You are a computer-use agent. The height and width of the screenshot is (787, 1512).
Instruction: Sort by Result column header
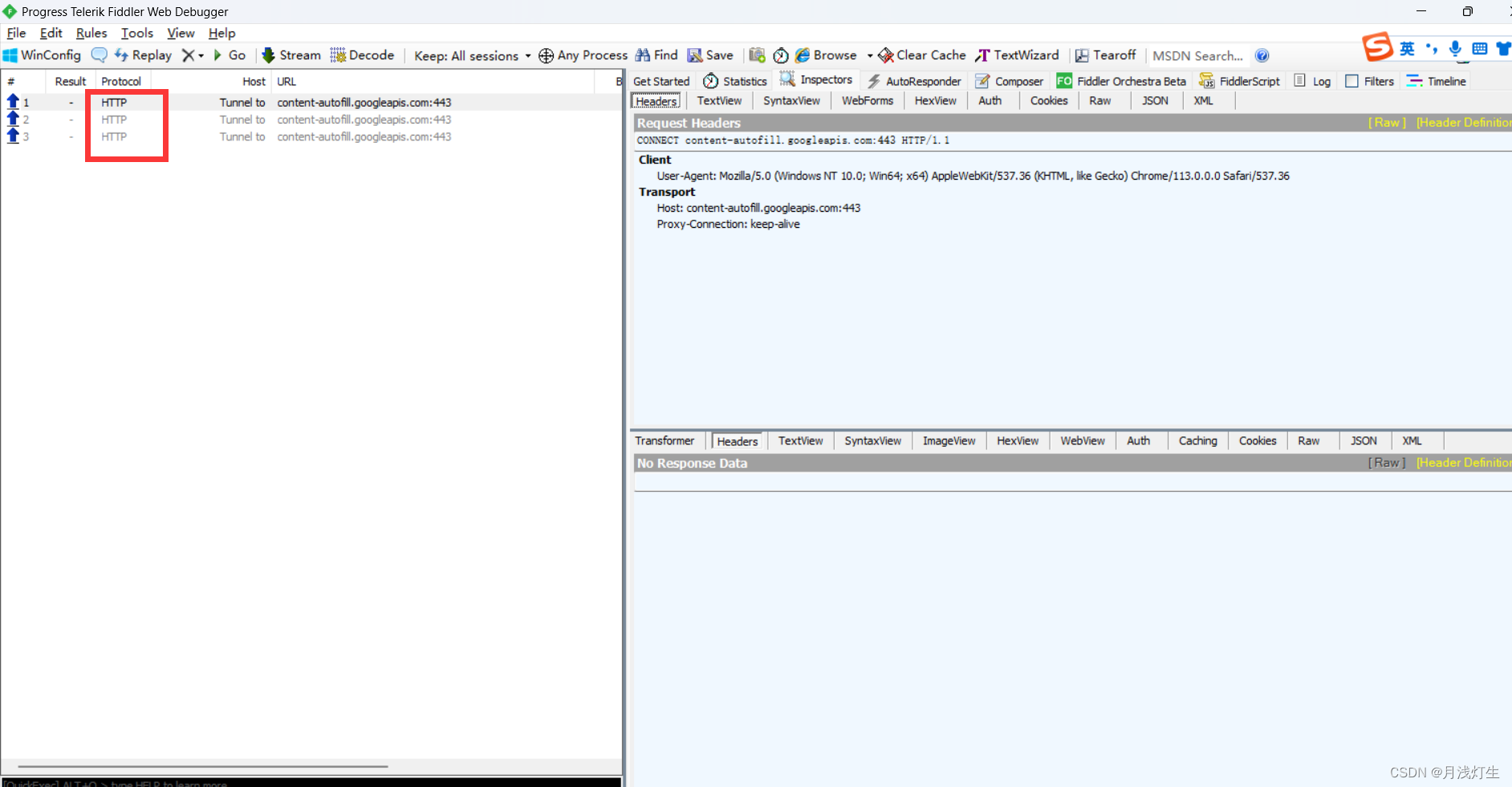pos(70,81)
